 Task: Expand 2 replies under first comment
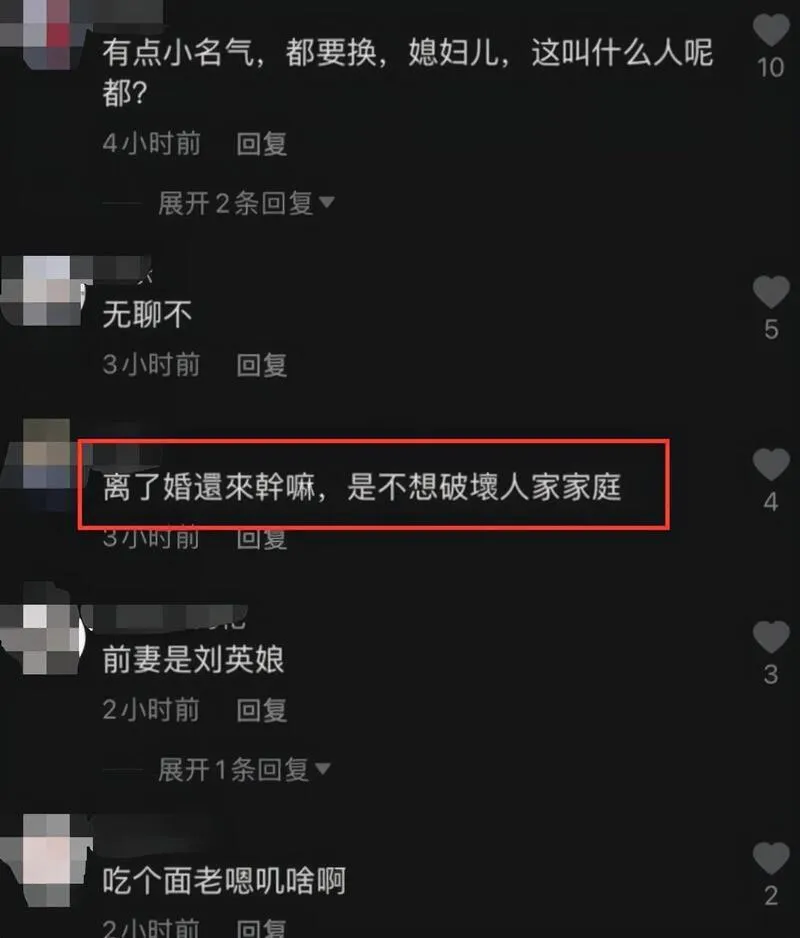(x=235, y=203)
